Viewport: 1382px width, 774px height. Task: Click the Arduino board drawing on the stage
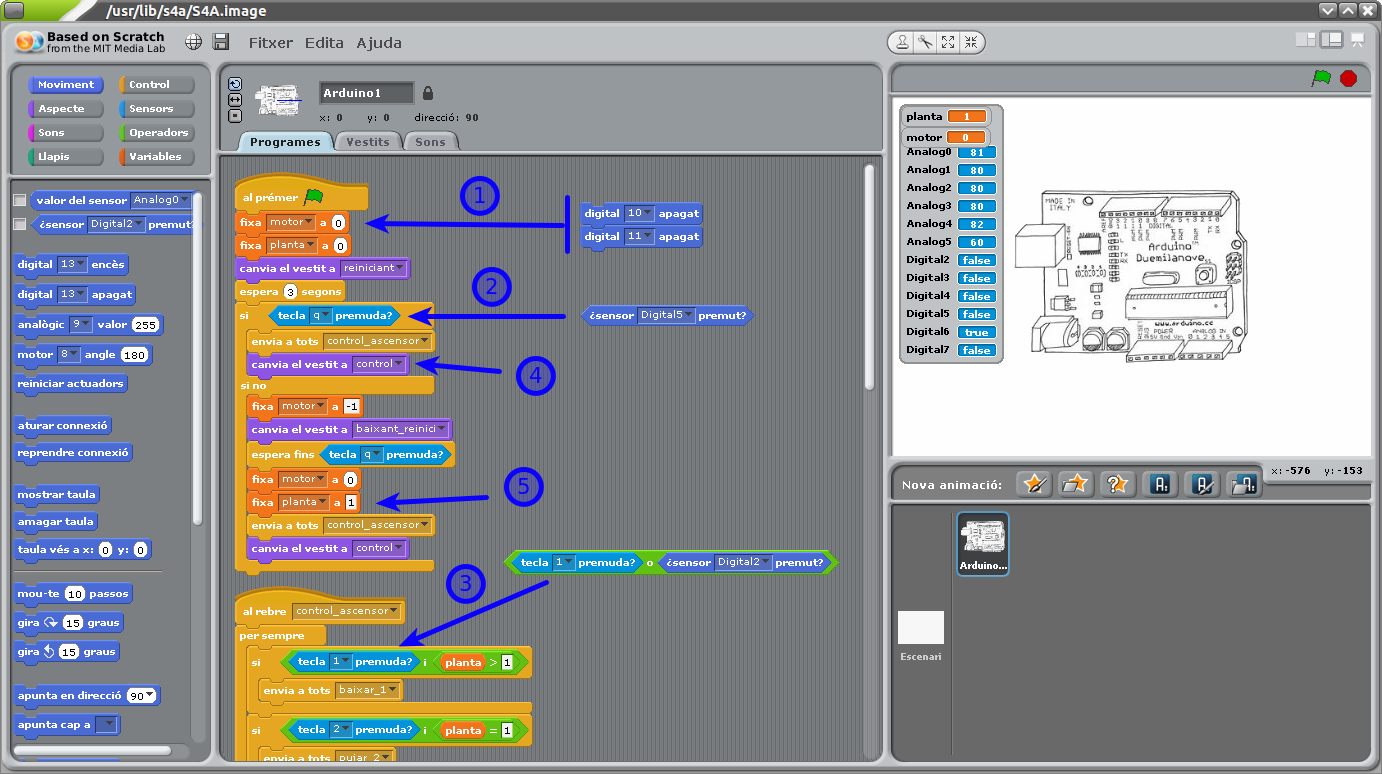(x=1129, y=274)
